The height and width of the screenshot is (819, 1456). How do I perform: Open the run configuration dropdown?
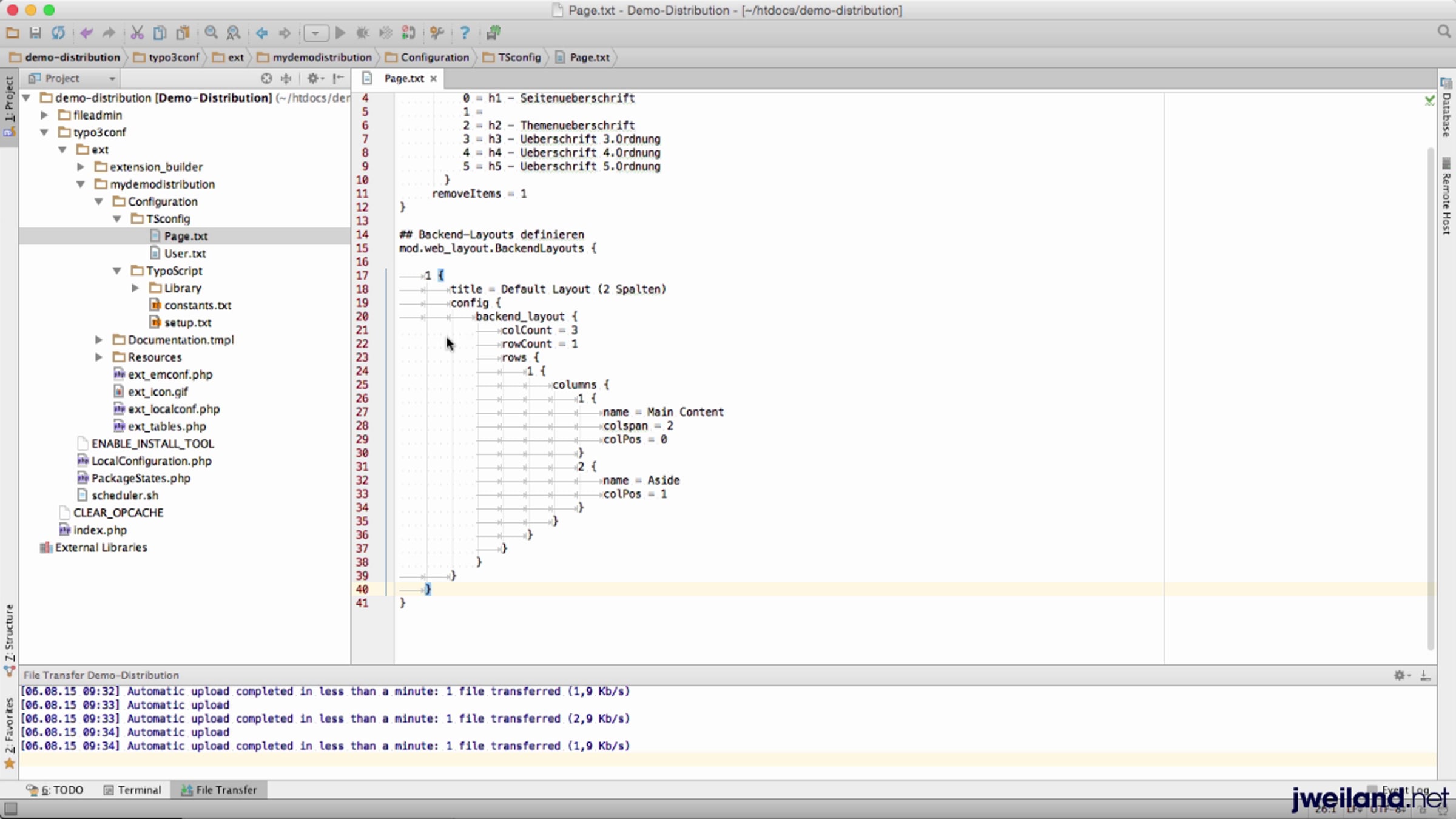315,33
